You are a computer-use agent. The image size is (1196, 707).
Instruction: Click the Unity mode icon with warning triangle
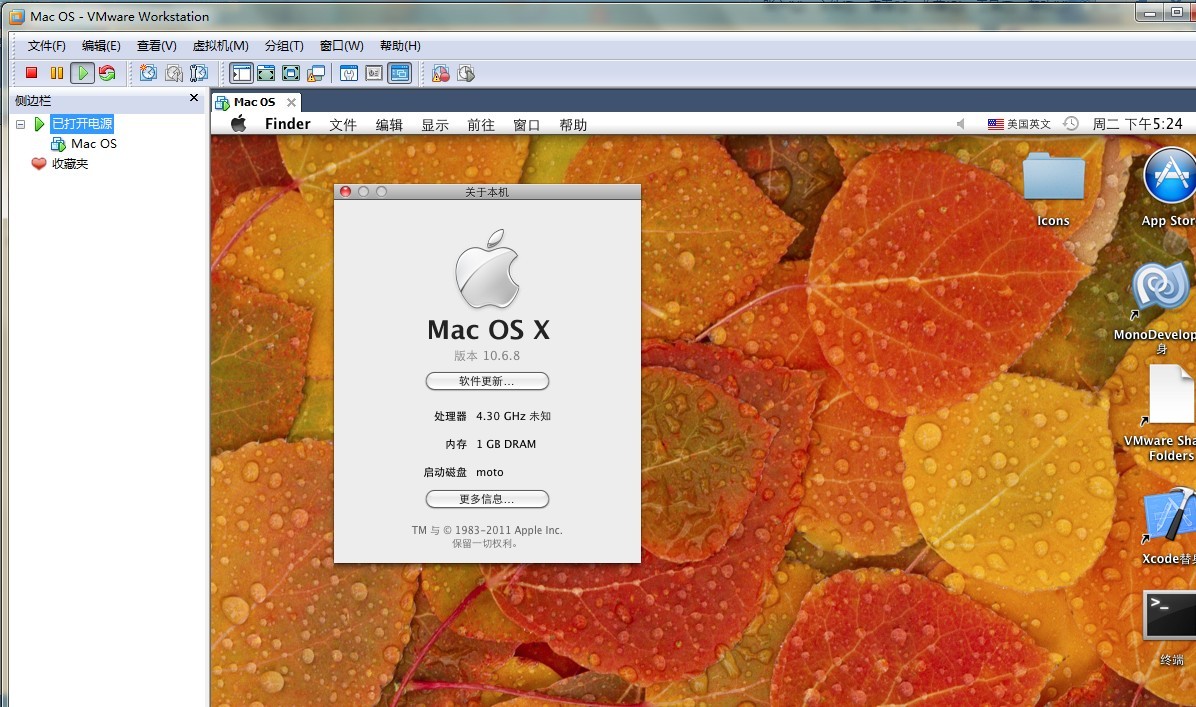pos(316,73)
